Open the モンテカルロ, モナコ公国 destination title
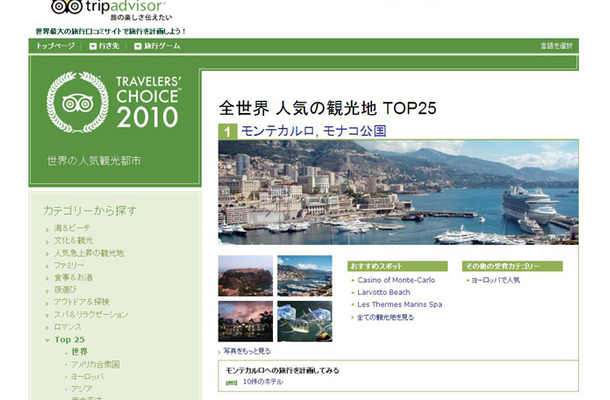This screenshot has width=610, height=400. 314,131
